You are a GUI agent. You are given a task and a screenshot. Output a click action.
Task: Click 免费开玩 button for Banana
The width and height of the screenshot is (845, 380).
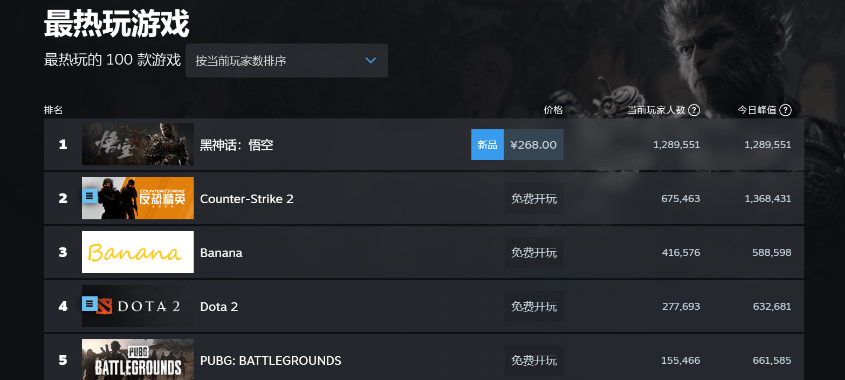click(x=534, y=252)
